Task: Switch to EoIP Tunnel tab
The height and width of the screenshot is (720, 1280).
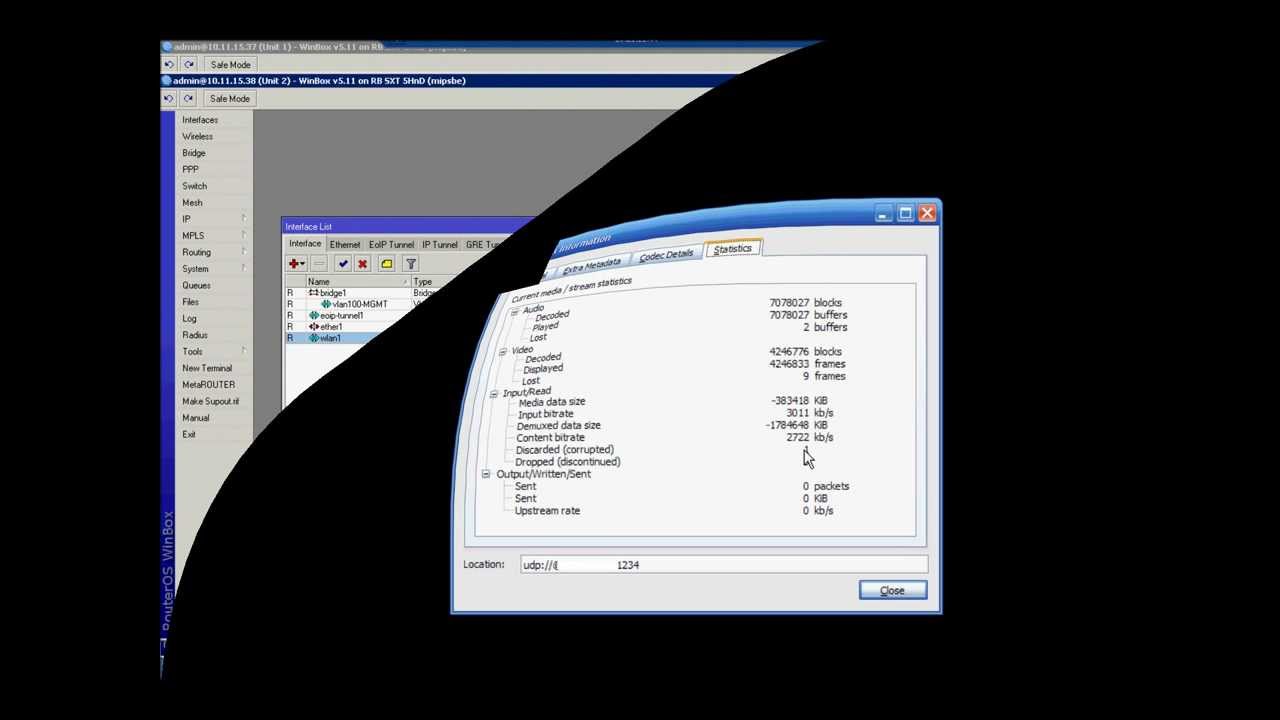Action: 391,245
